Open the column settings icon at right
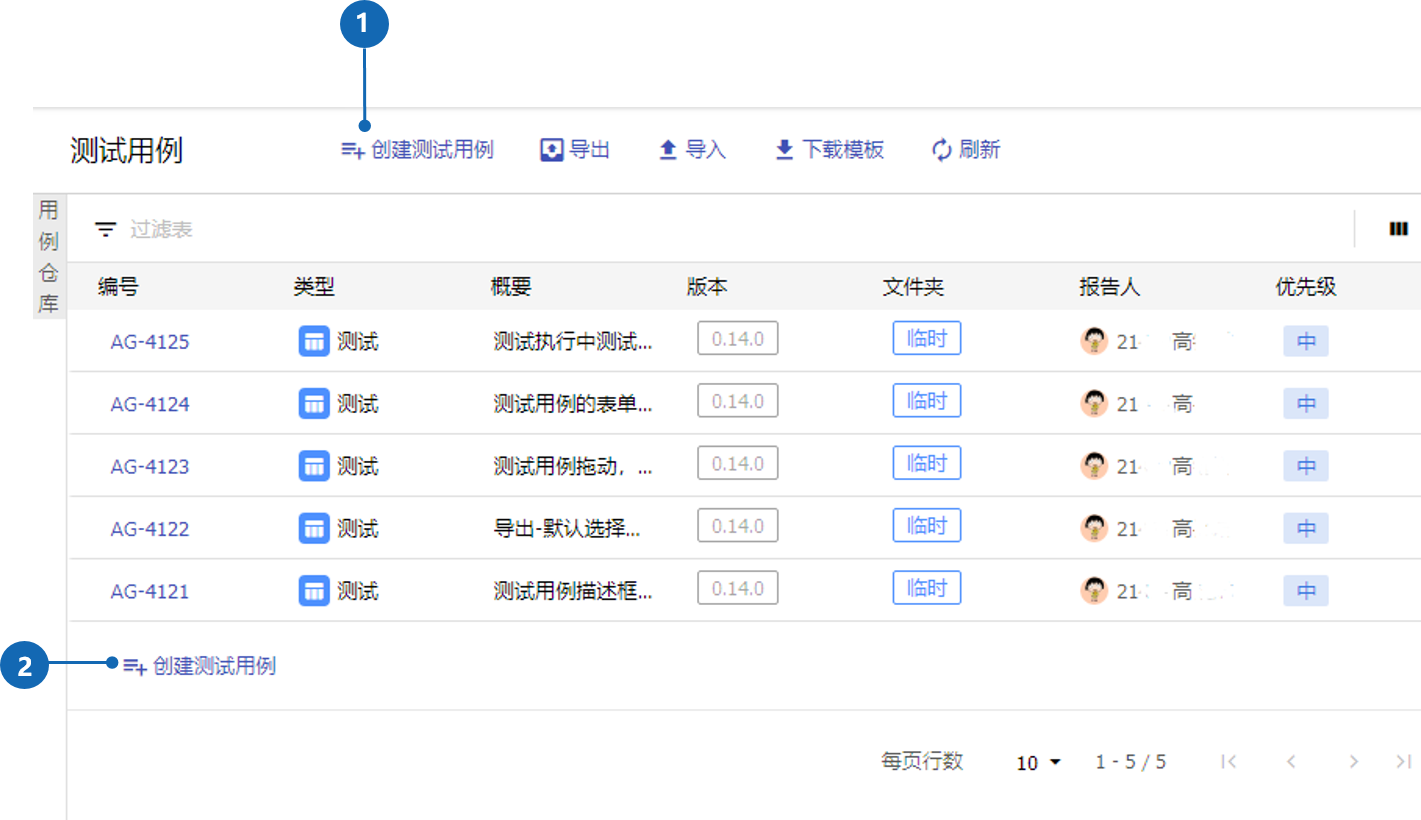 (x=1398, y=230)
